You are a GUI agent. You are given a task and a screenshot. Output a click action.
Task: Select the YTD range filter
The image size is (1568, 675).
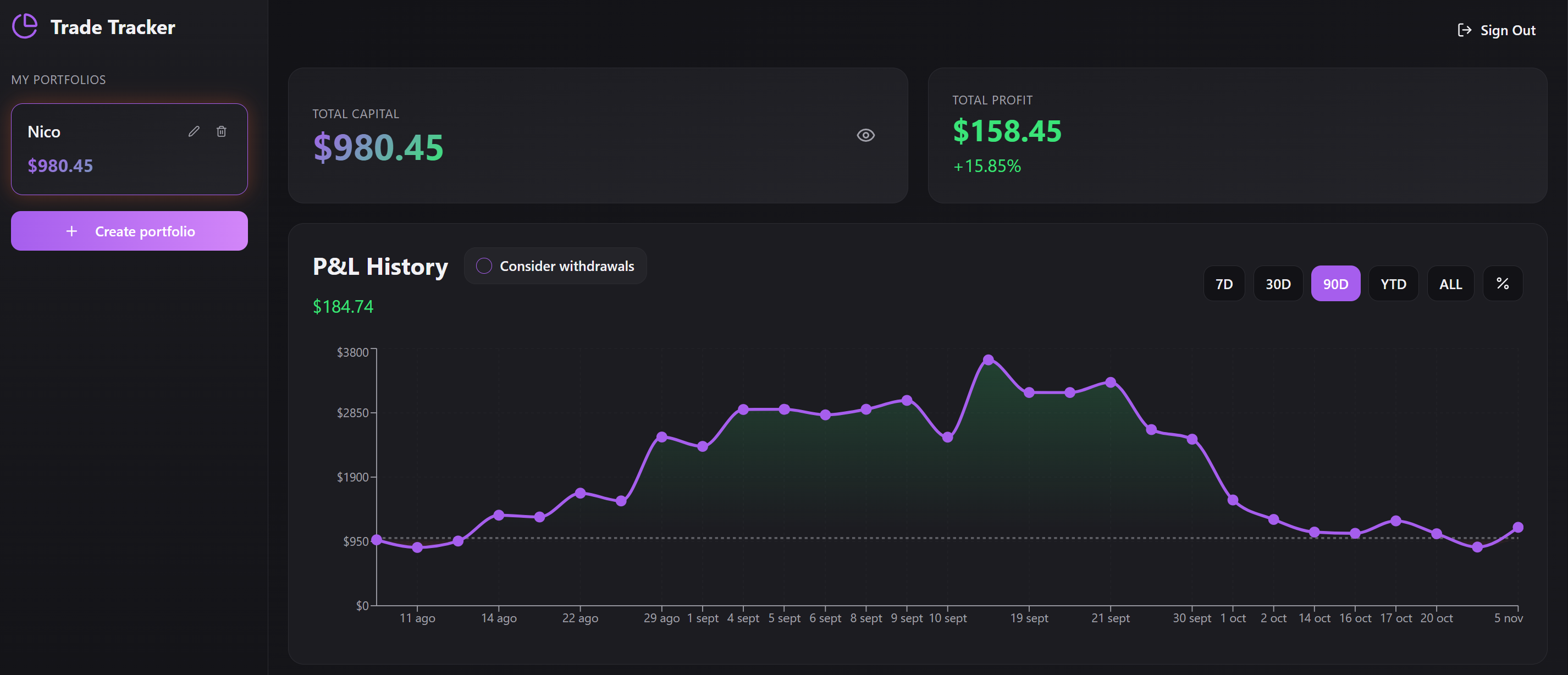point(1393,283)
